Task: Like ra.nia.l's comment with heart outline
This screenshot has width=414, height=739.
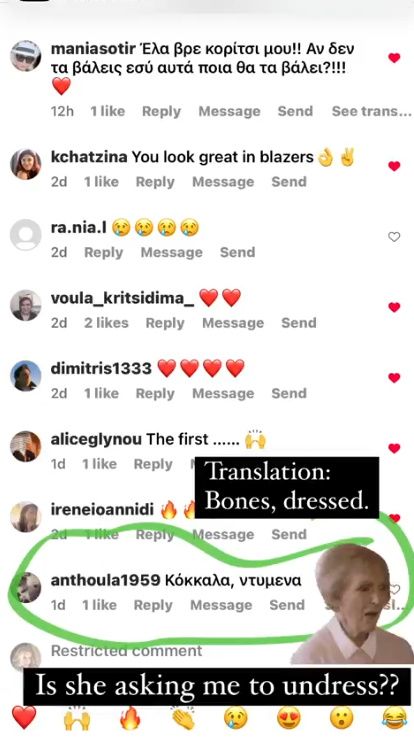Action: pos(394,237)
